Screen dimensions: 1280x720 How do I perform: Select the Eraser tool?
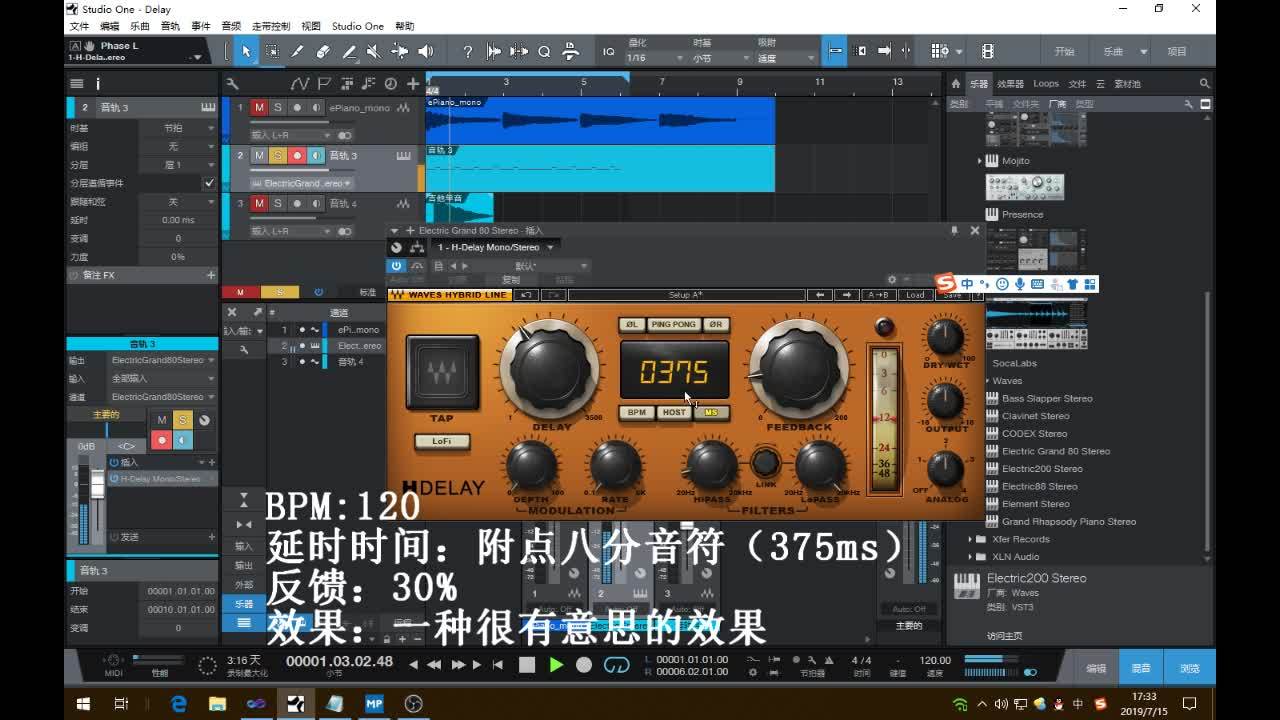pyautogui.click(x=323, y=51)
